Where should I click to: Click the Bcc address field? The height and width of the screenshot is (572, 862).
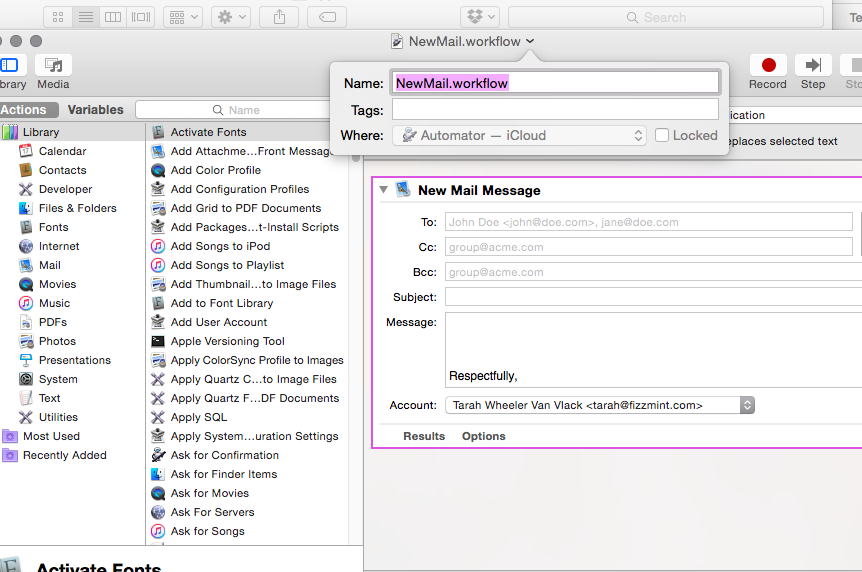[x=654, y=272]
